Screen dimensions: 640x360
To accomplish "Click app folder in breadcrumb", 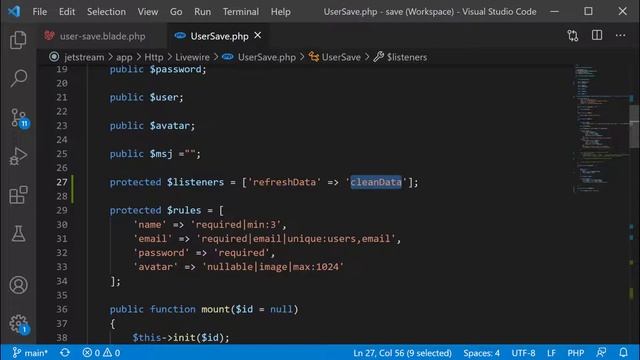I will pos(124,57).
